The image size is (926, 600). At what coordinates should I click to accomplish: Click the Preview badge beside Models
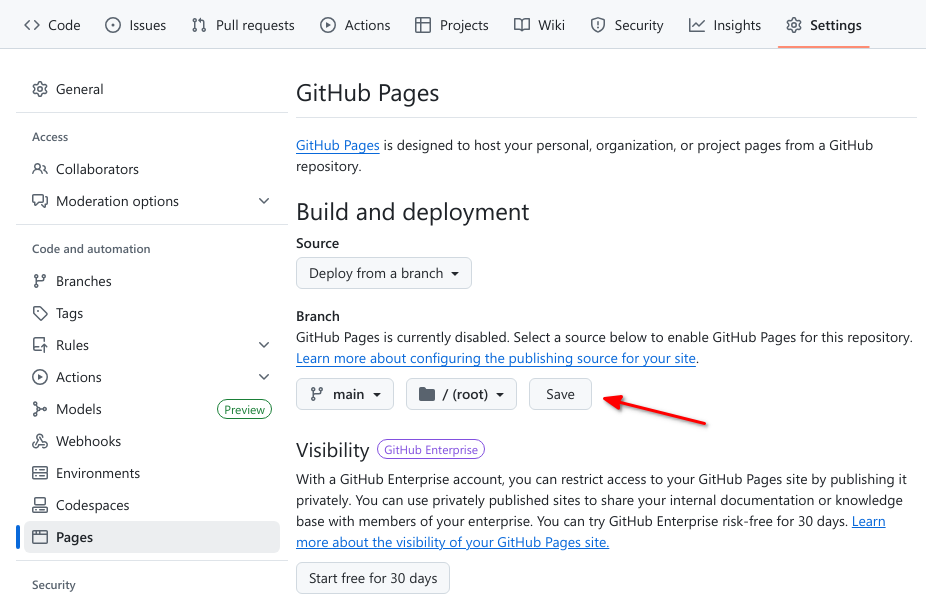point(244,409)
